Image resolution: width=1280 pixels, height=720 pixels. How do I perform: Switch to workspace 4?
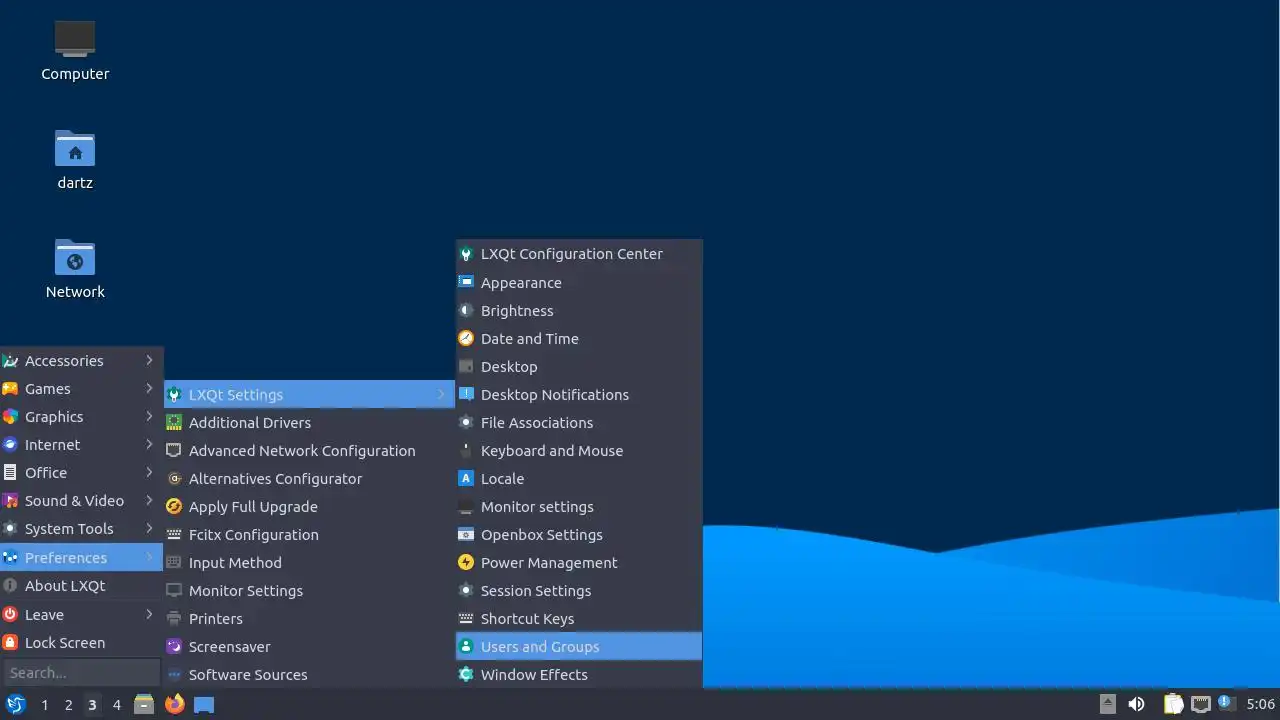[x=116, y=705]
